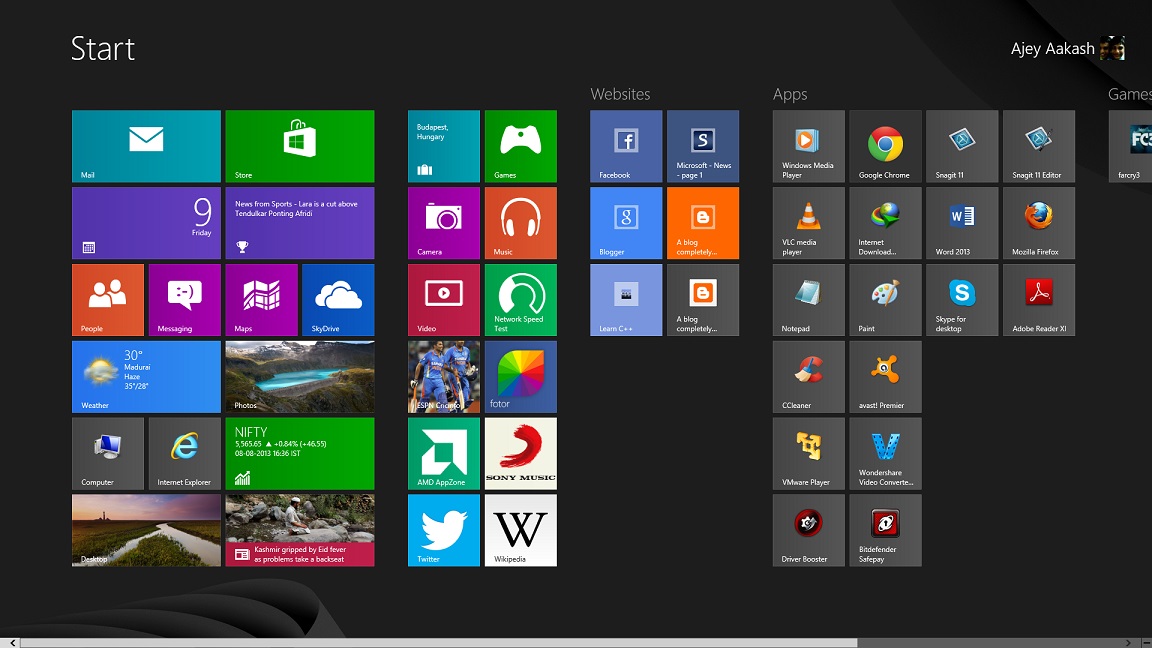The height and width of the screenshot is (648, 1152).
Task: Open the ESPN Cricinfo tile
Action: pyautogui.click(x=444, y=376)
